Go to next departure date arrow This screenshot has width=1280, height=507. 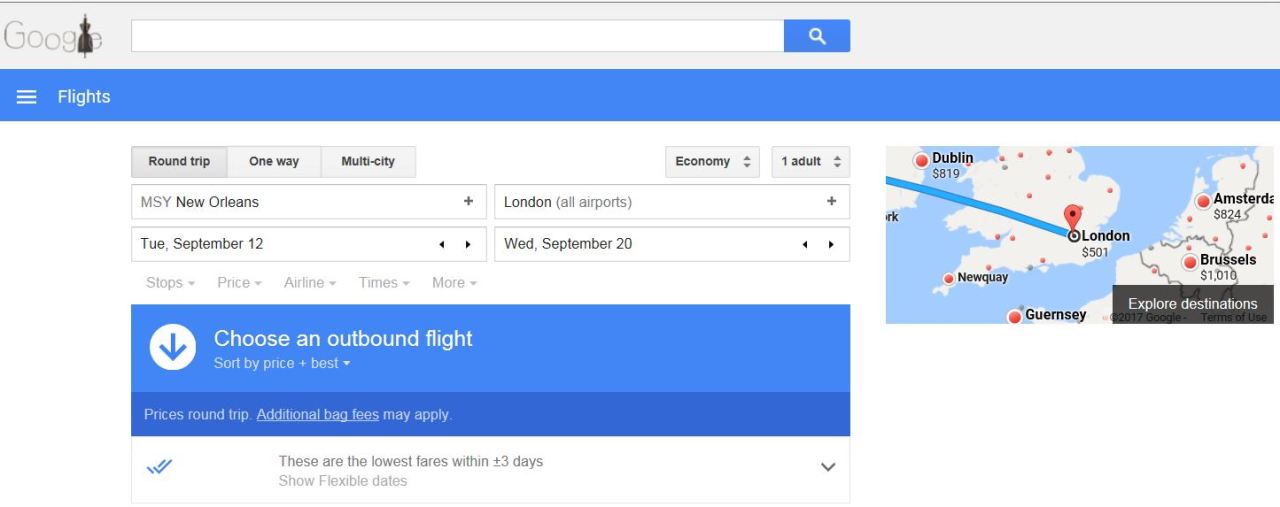(x=467, y=245)
